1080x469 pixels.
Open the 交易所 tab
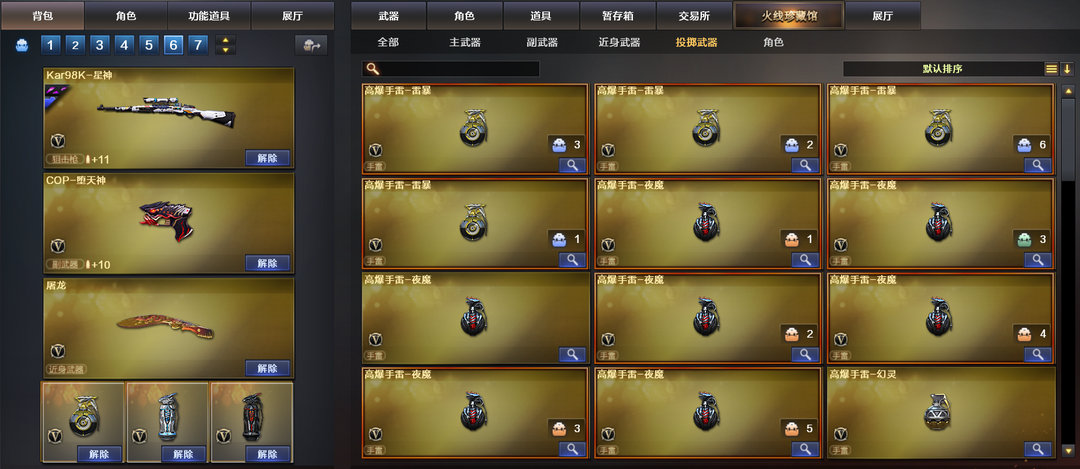694,15
